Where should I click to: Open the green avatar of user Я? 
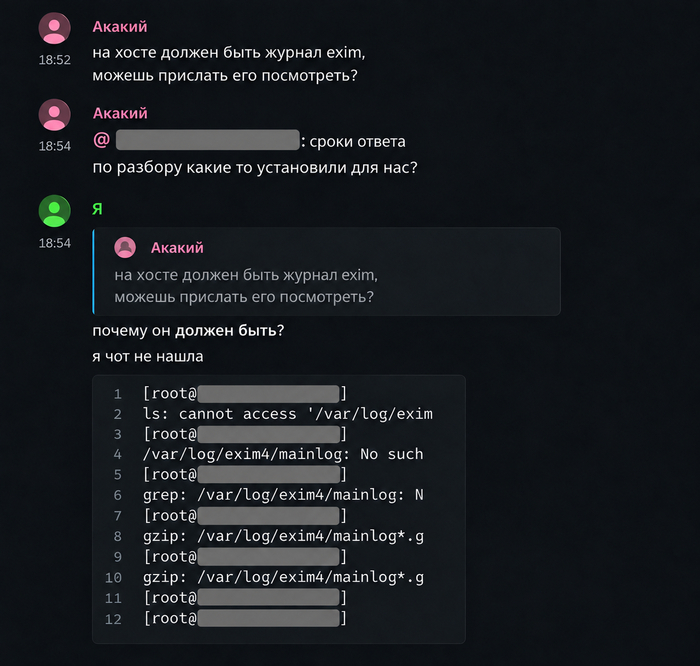[x=54, y=211]
